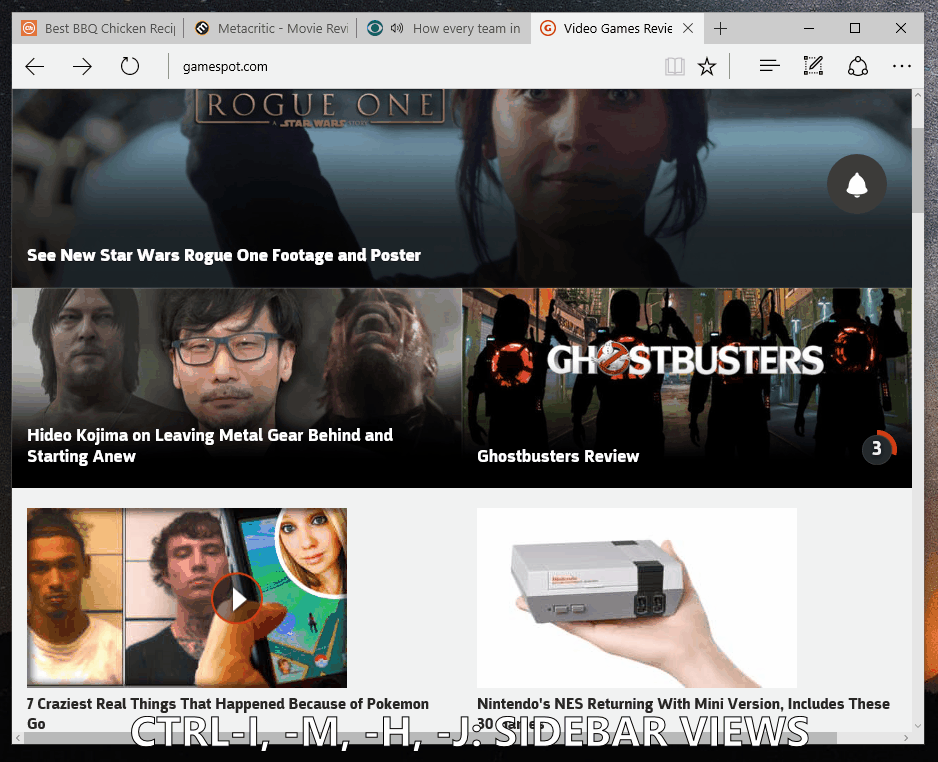Navigate back to the previous page
The height and width of the screenshot is (762, 938).
(x=33, y=66)
